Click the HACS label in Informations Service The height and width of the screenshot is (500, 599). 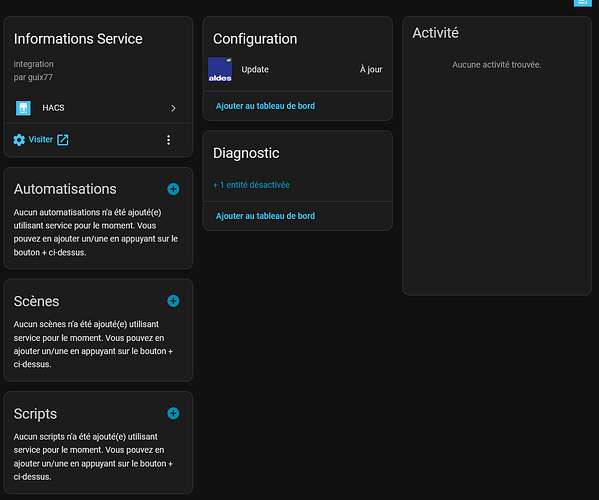(x=53, y=108)
